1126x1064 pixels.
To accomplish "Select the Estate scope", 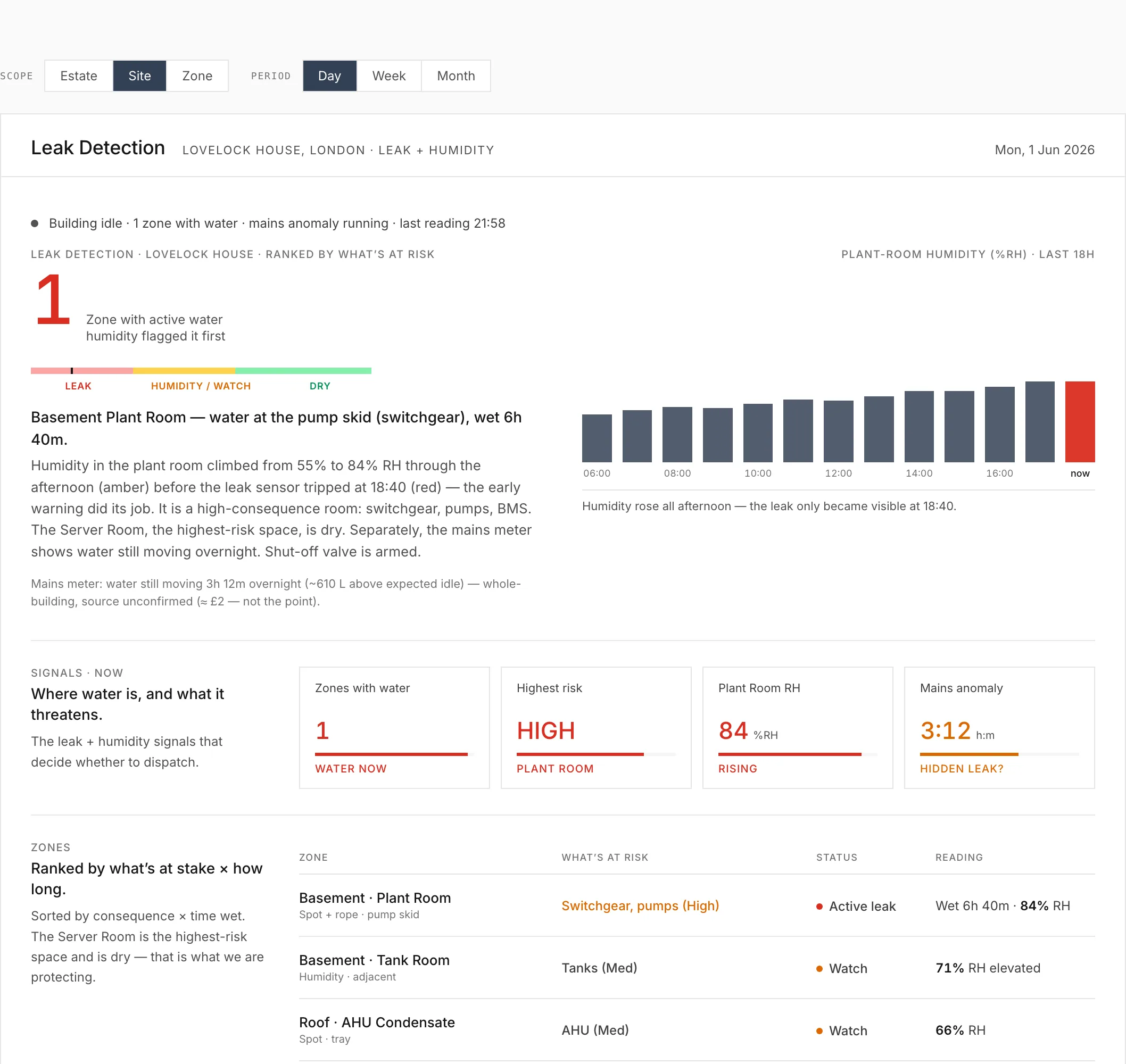I will [79, 76].
